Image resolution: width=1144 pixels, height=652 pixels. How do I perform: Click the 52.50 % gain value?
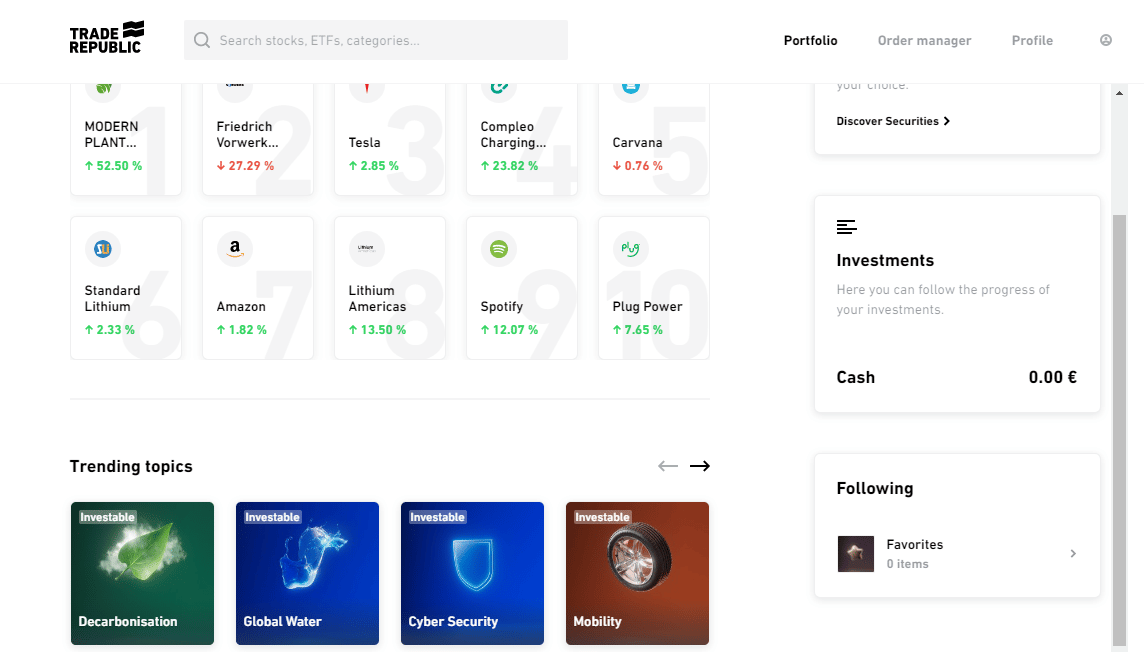click(x=113, y=166)
